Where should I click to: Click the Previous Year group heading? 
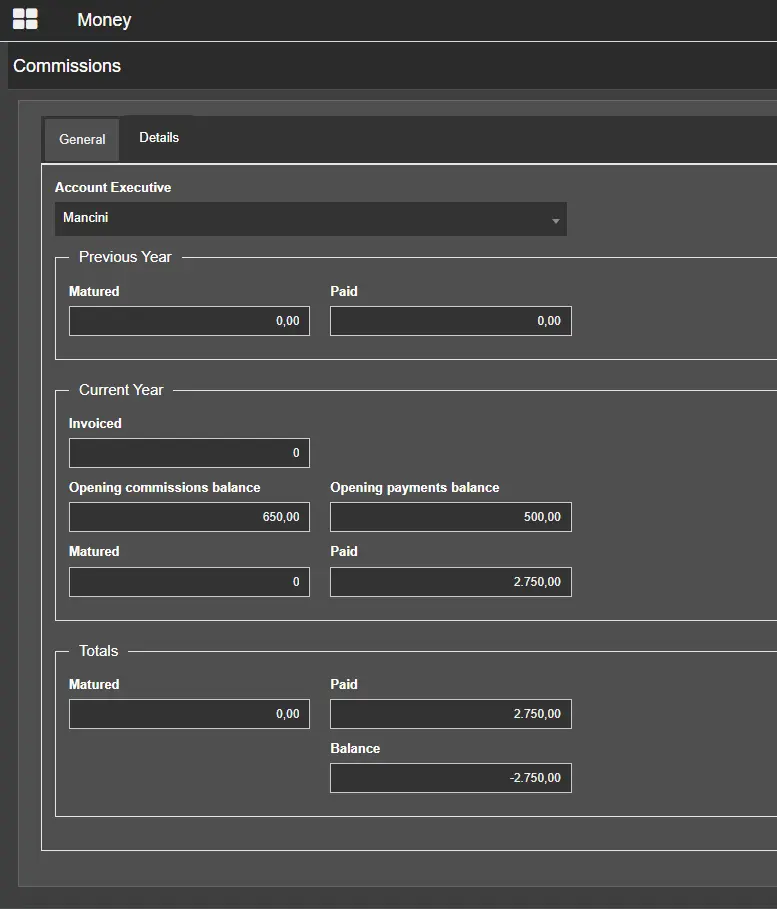pos(125,257)
